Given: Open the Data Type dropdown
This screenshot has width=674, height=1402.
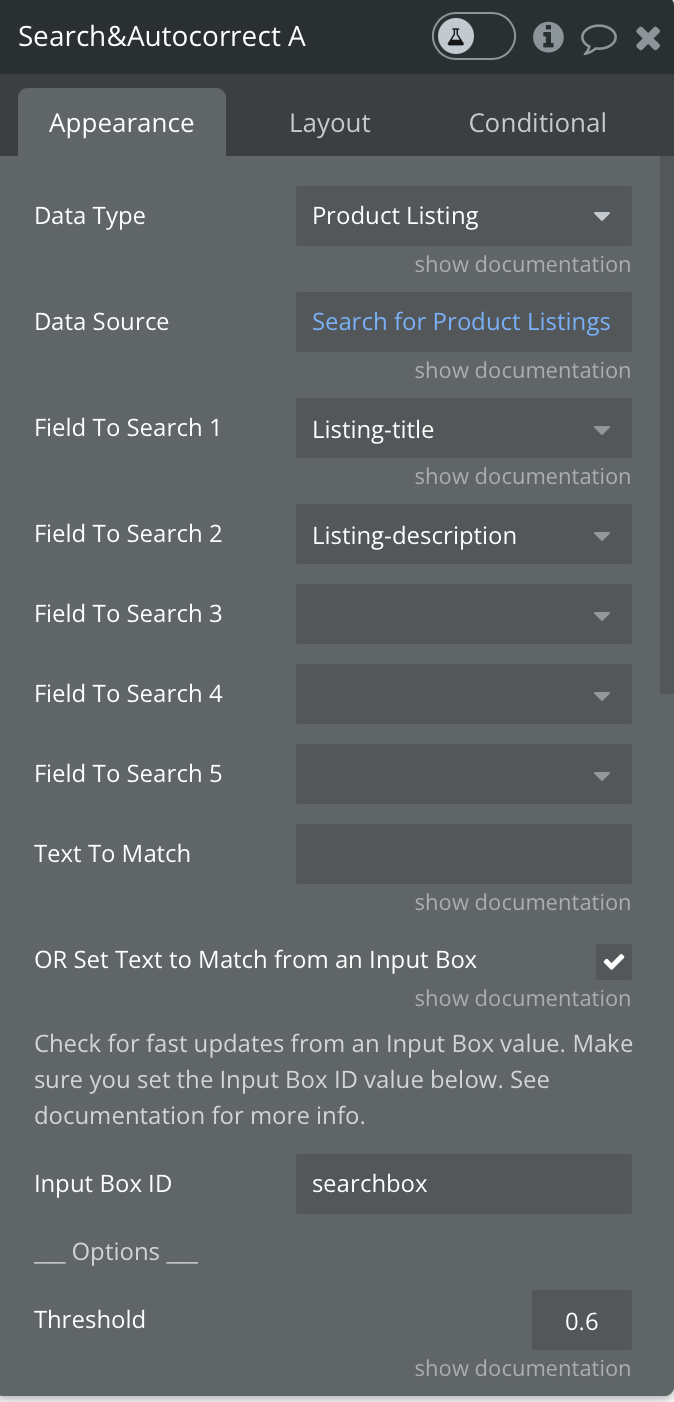Looking at the screenshot, I should click(x=463, y=216).
